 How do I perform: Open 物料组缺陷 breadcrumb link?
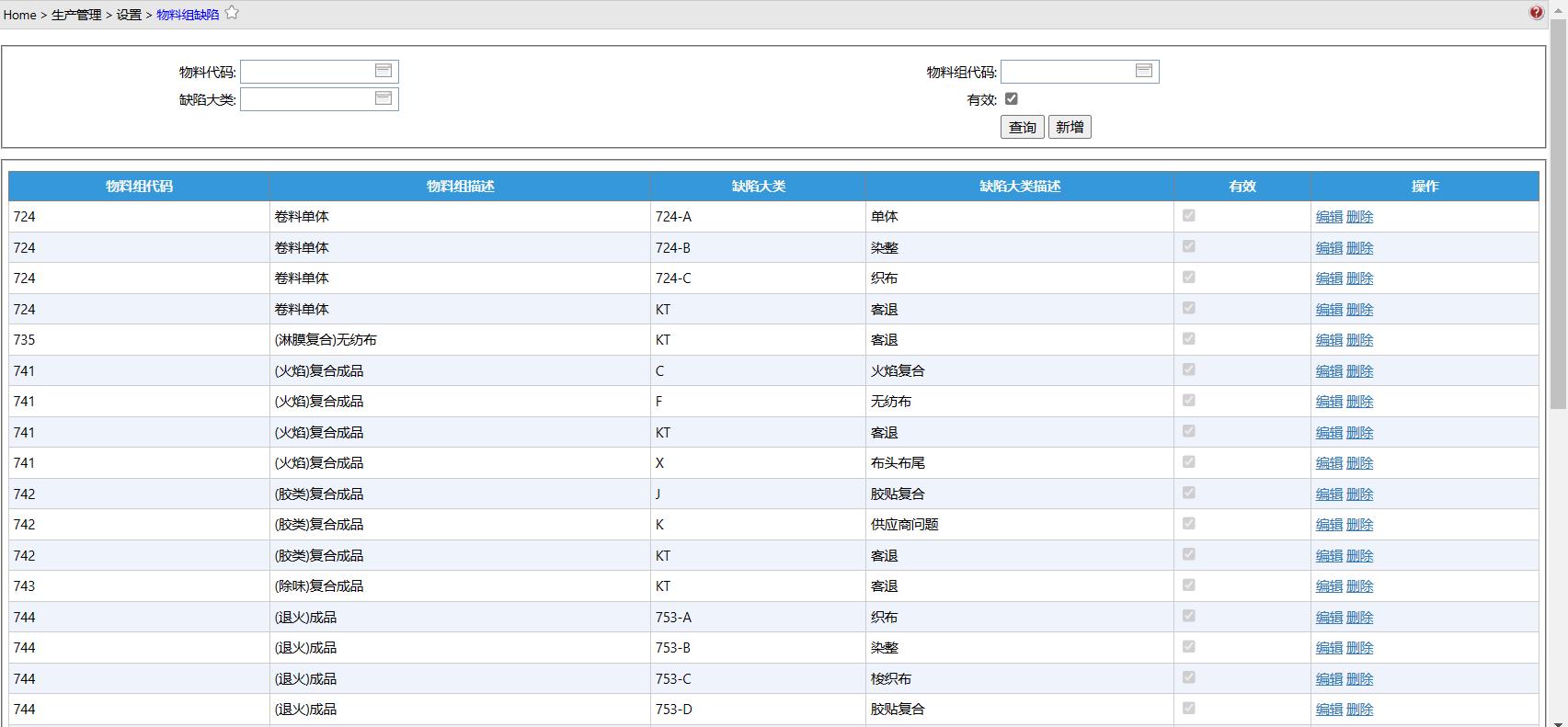click(188, 15)
